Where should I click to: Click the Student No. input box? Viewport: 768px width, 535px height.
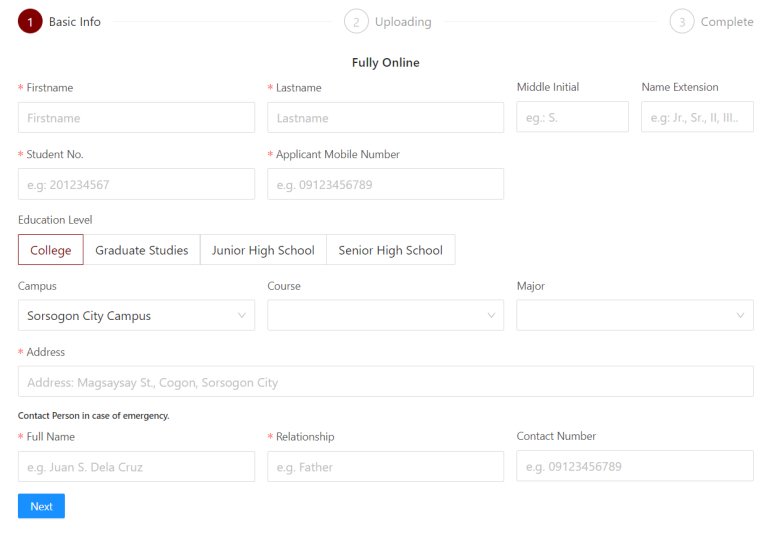[136, 184]
